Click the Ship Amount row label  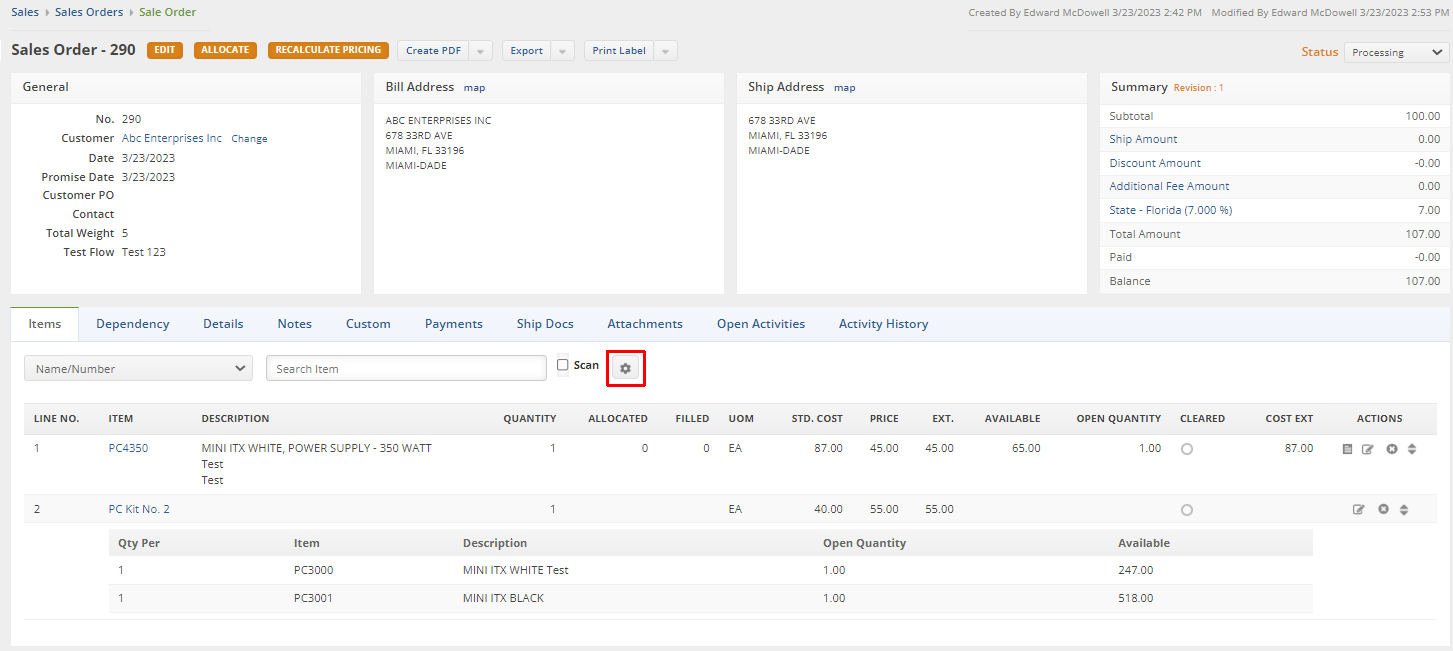tap(1143, 139)
